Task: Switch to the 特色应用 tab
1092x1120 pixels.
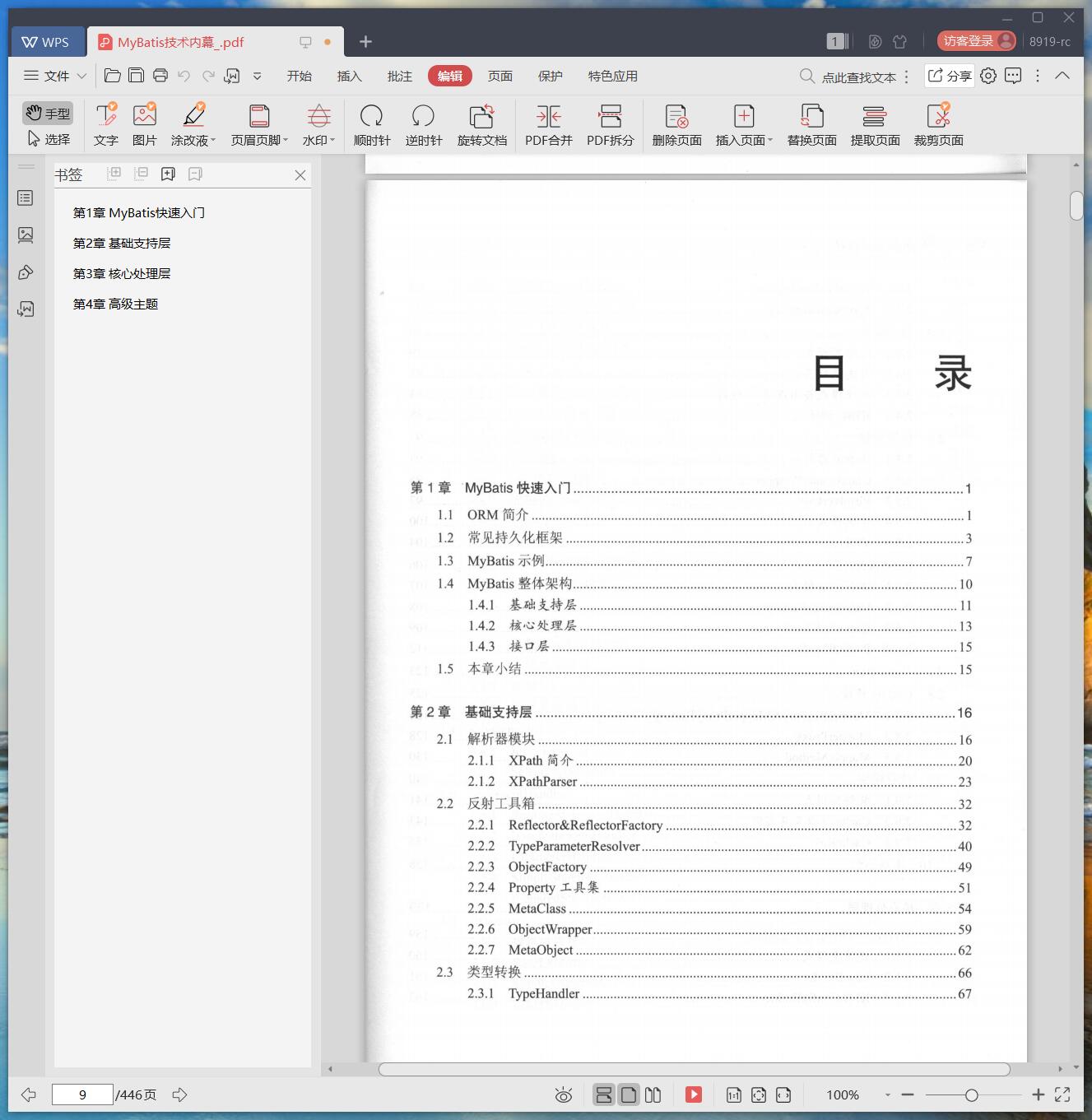Action: 612,76
